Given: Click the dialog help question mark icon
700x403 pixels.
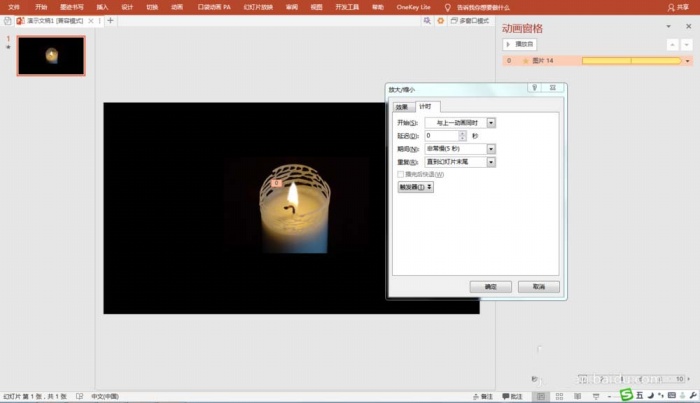Looking at the screenshot, I should [536, 88].
